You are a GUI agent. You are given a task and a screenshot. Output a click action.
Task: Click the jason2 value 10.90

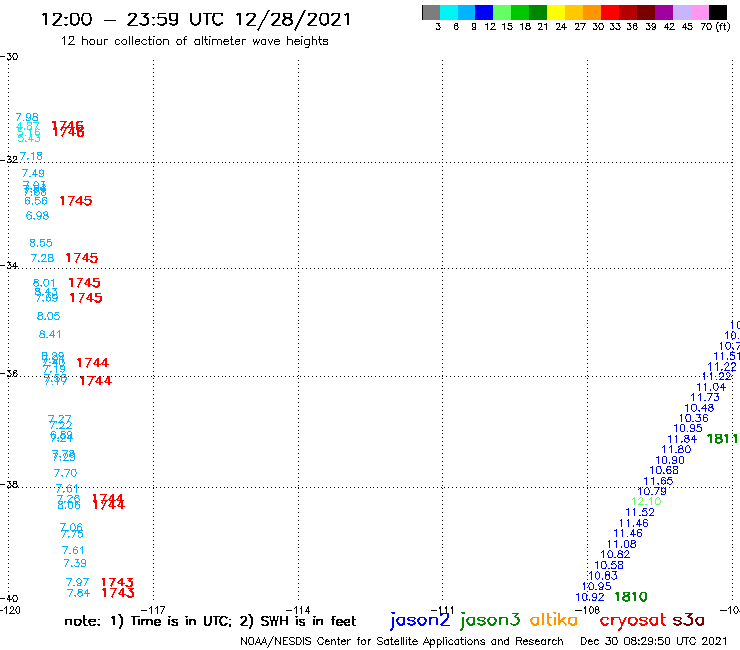coord(670,460)
